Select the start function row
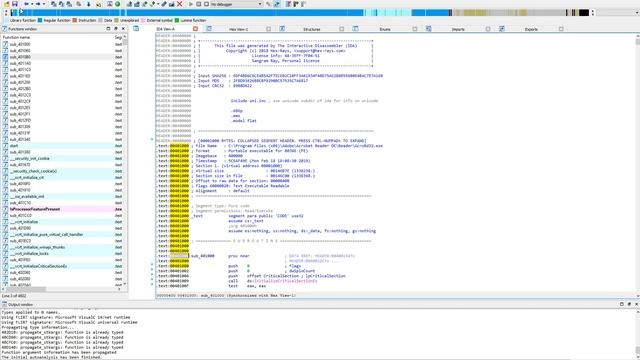The height and width of the screenshot is (360, 640). coord(62,146)
